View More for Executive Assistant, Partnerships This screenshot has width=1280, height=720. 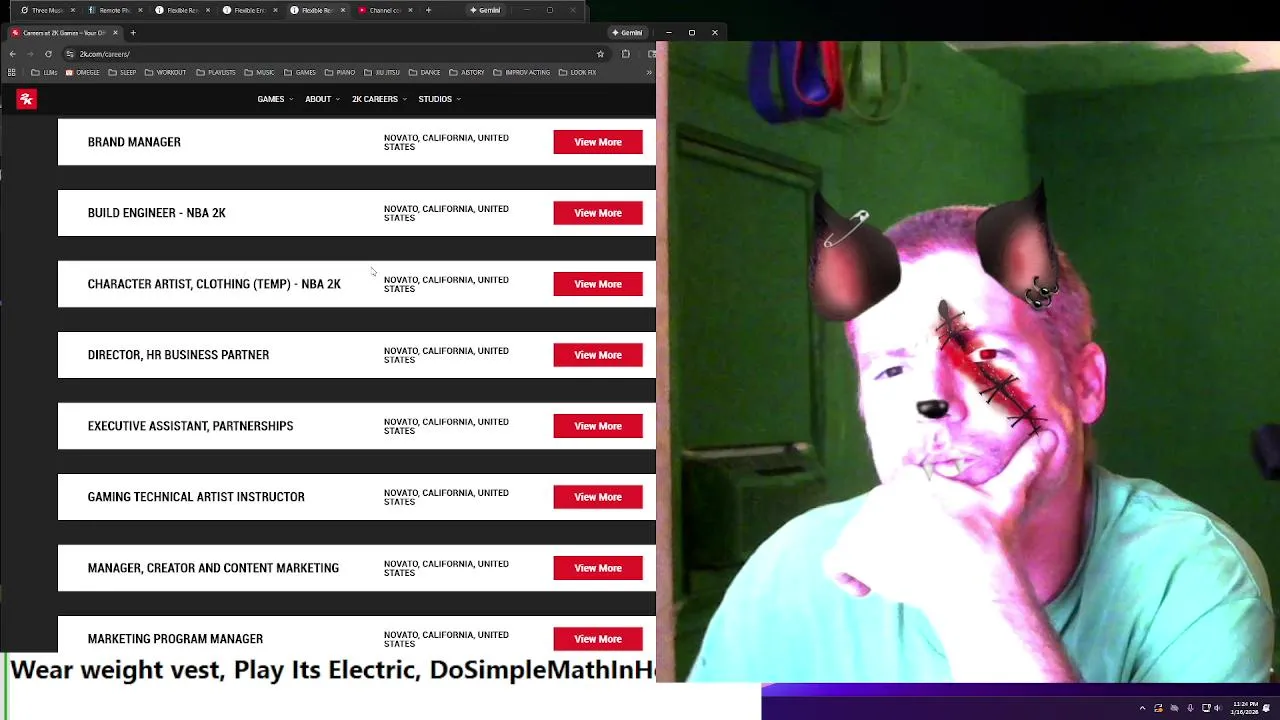[x=598, y=426]
